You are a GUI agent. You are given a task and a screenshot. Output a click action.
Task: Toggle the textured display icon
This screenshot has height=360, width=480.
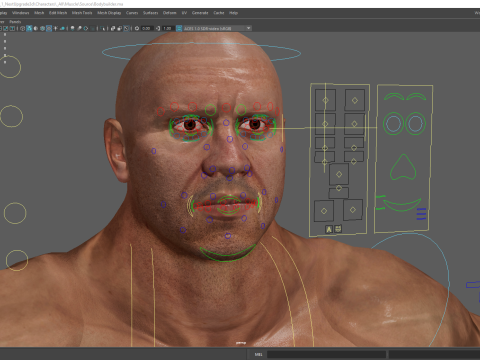pyautogui.click(x=49, y=28)
